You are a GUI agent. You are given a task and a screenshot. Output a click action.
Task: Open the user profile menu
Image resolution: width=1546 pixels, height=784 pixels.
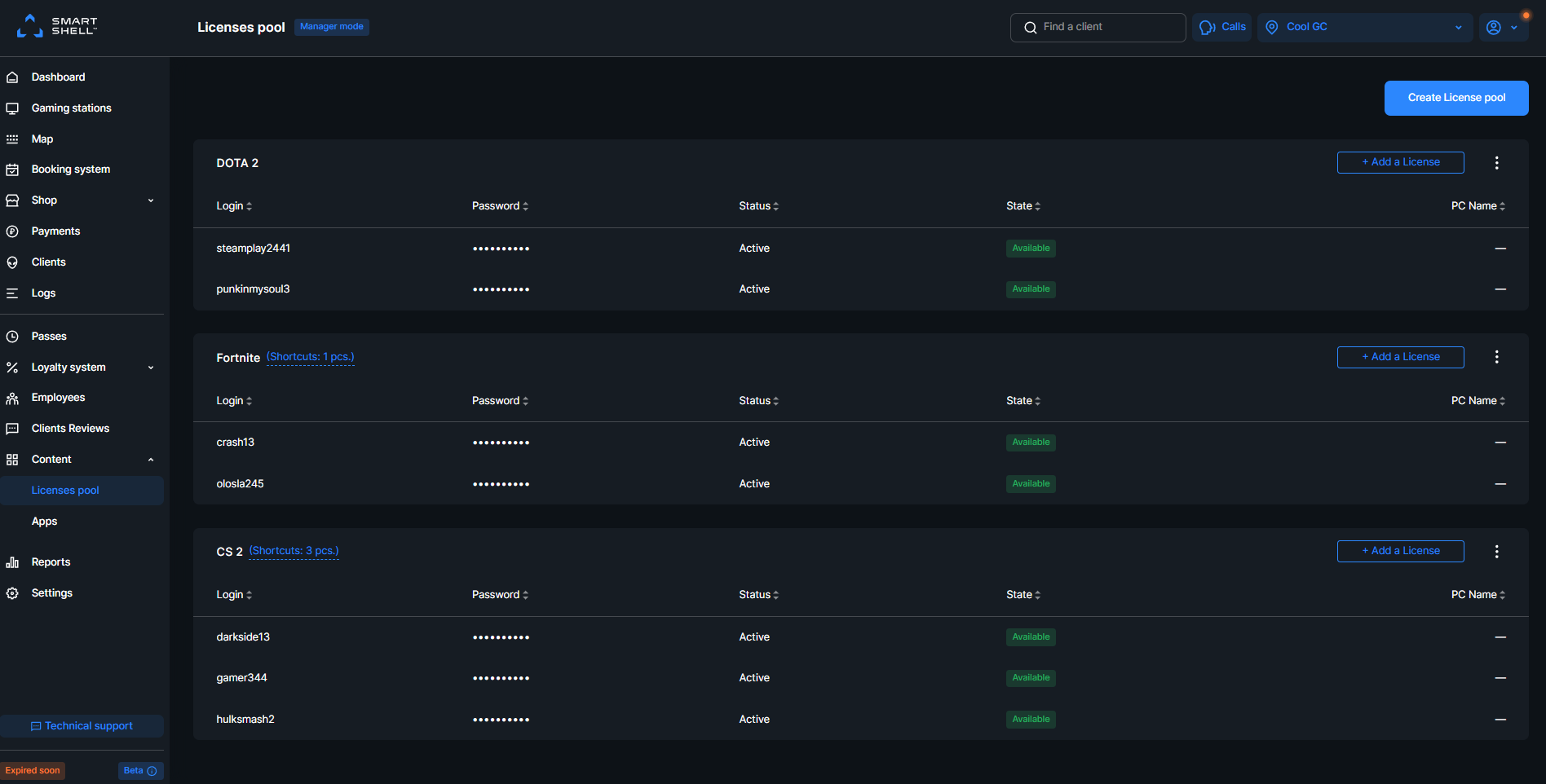click(1503, 27)
